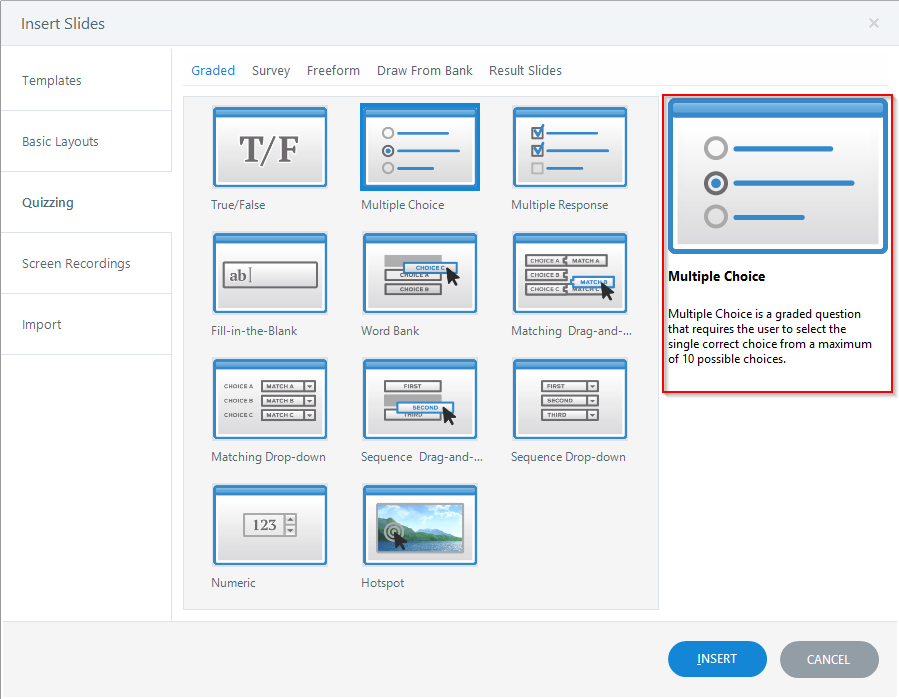Cancel the Insert Slides dialog
The width and height of the screenshot is (899, 699).
[829, 659]
